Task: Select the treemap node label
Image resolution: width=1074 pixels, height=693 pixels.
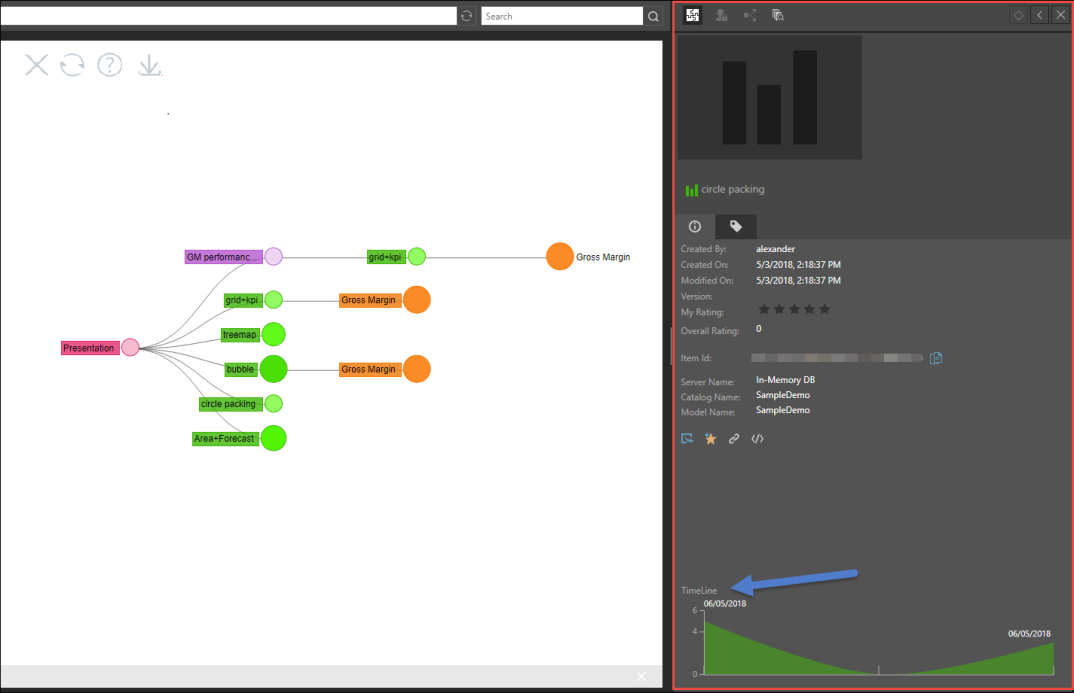Action: (x=239, y=335)
